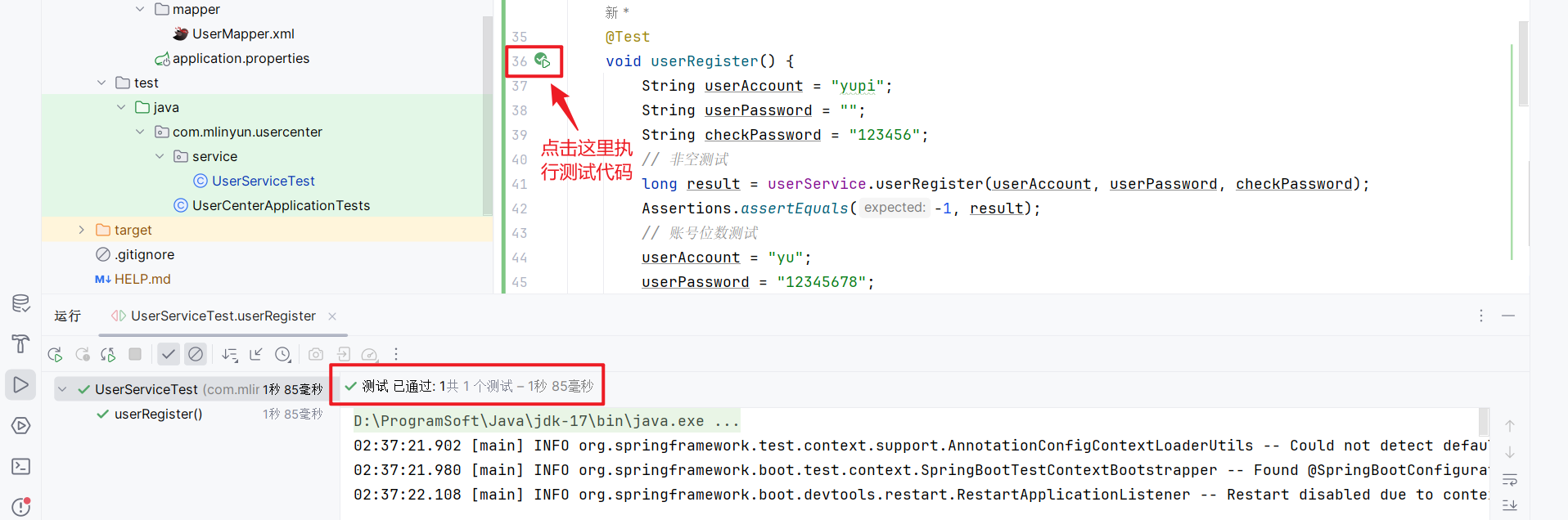Open the Build hammer tool window

[x=20, y=343]
